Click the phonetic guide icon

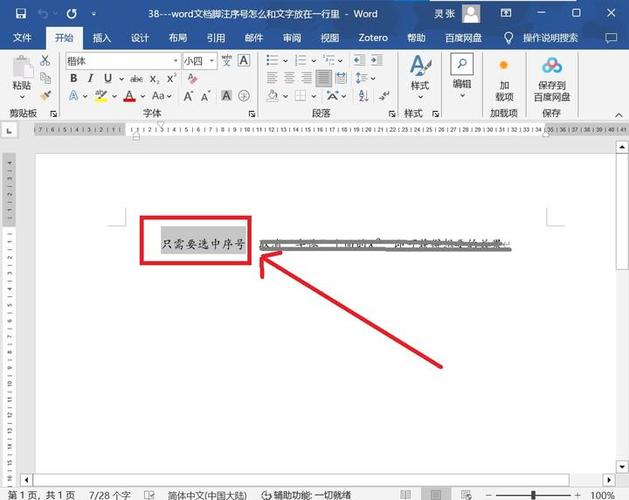[x=227, y=61]
